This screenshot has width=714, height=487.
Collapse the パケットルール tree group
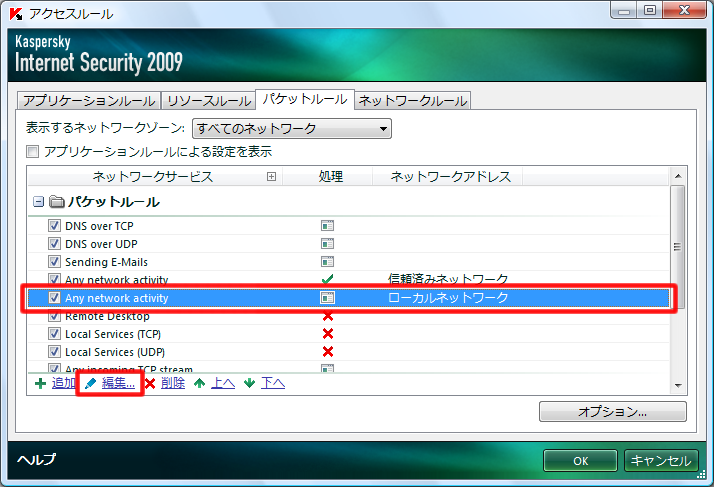[38, 202]
